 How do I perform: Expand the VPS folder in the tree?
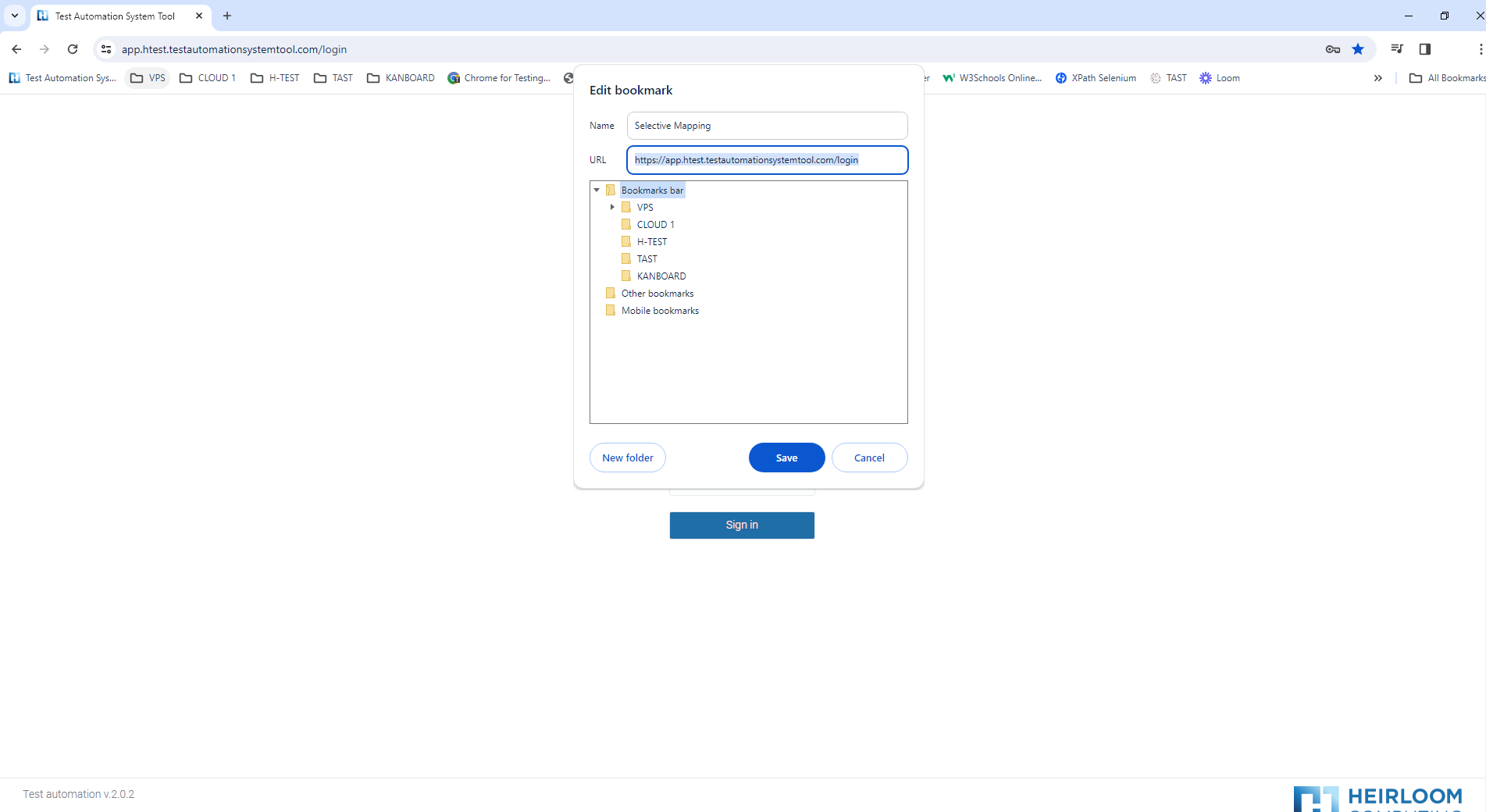[613, 207]
